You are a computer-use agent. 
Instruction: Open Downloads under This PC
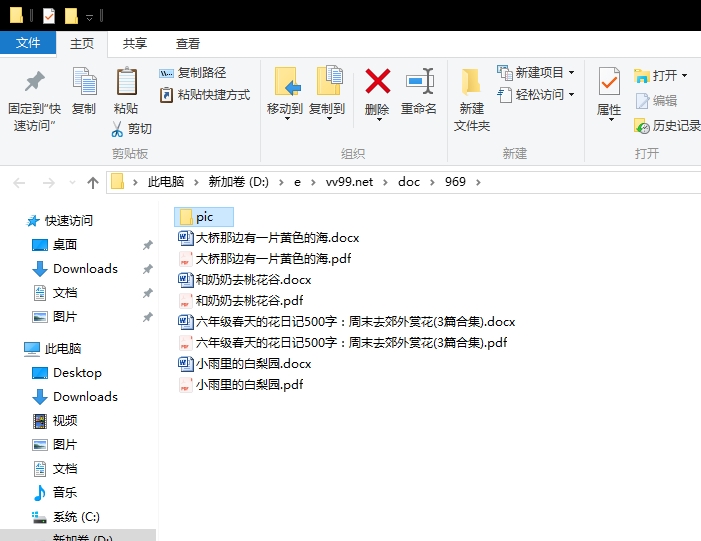(x=75, y=397)
